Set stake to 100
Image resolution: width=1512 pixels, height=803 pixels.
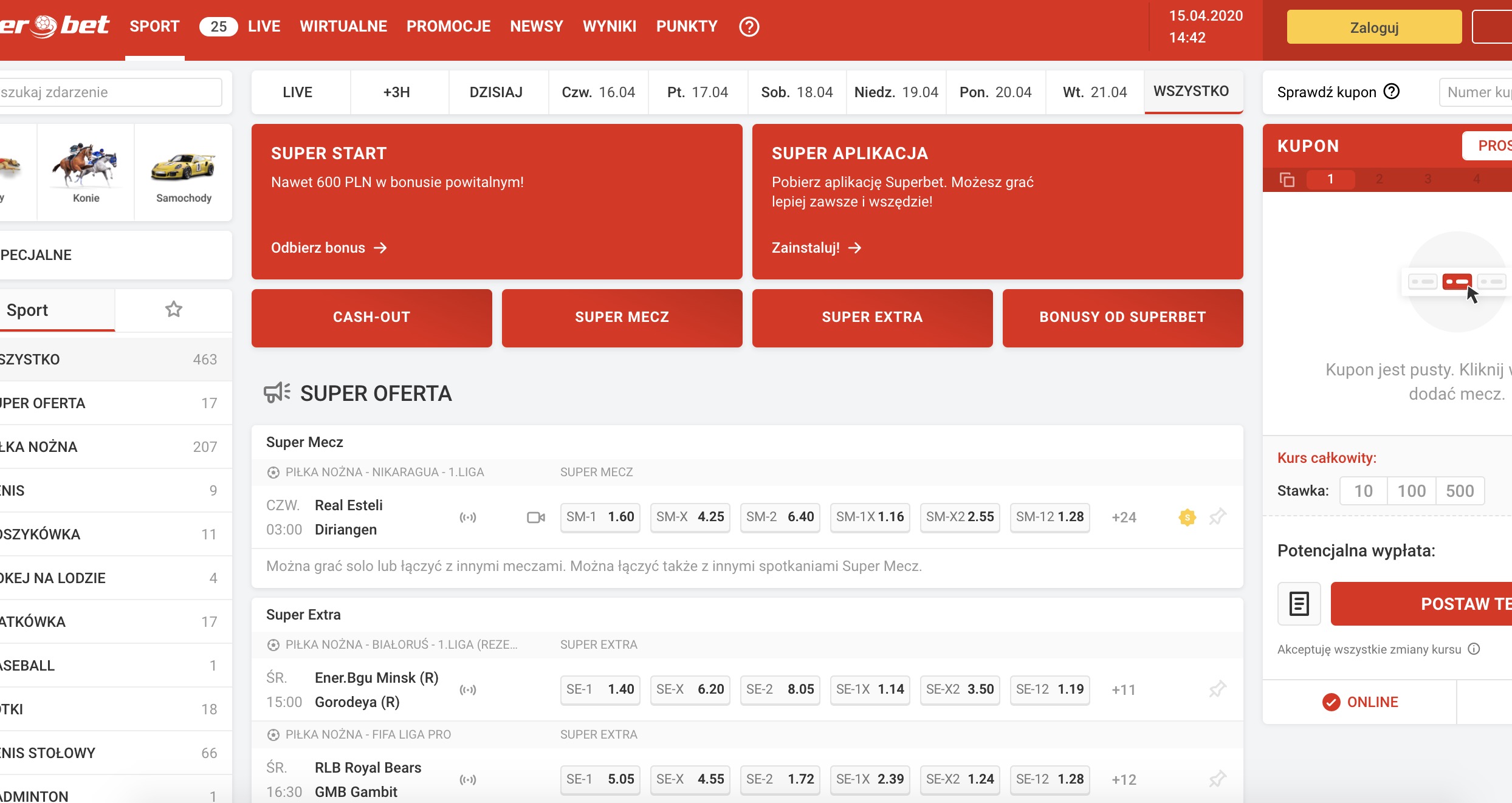[1411, 491]
